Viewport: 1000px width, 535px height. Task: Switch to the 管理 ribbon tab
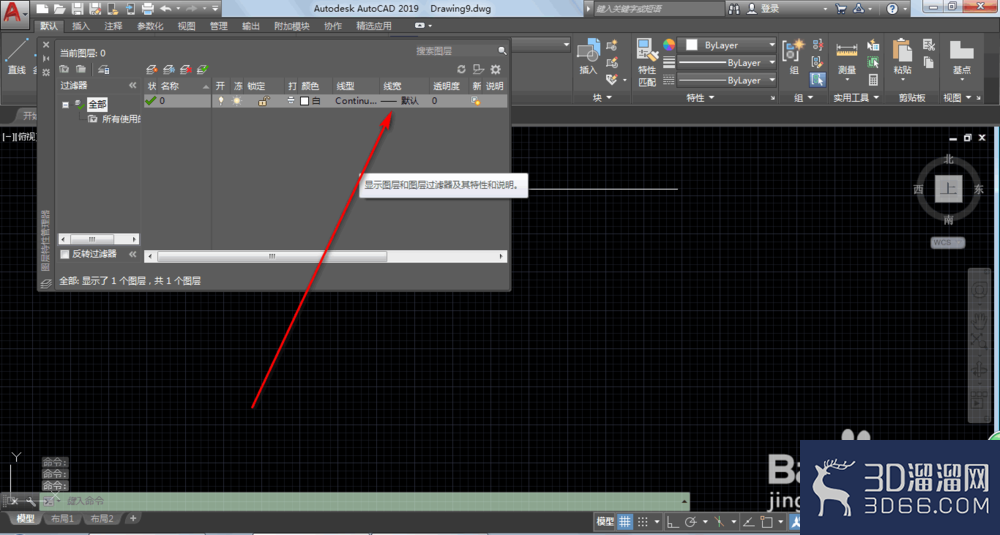219,26
